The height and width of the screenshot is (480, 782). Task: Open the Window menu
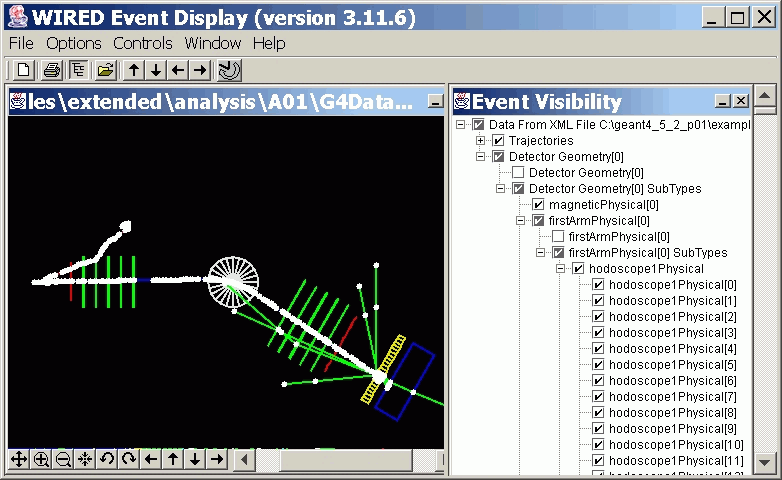(213, 43)
